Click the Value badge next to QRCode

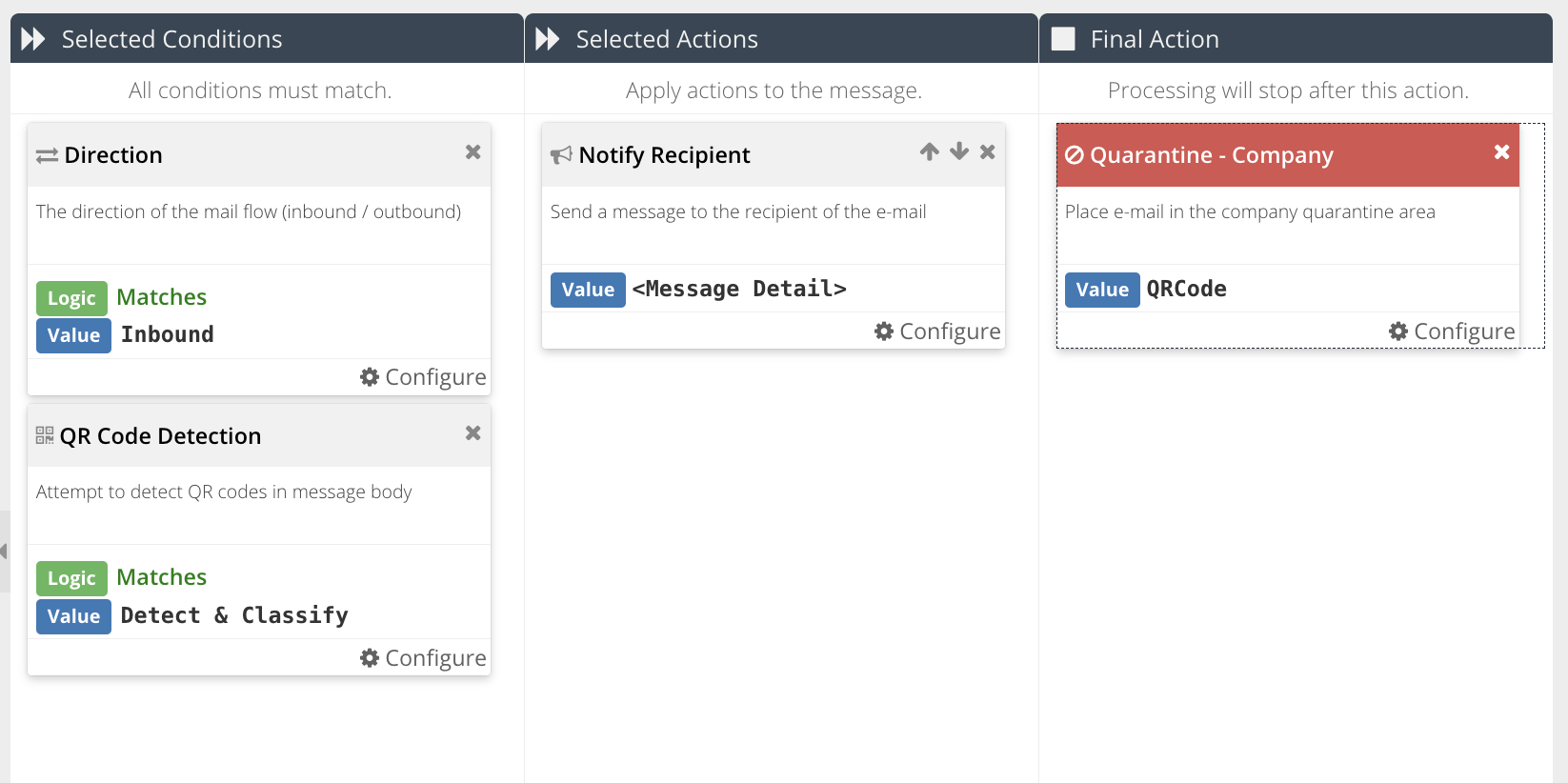(1102, 290)
